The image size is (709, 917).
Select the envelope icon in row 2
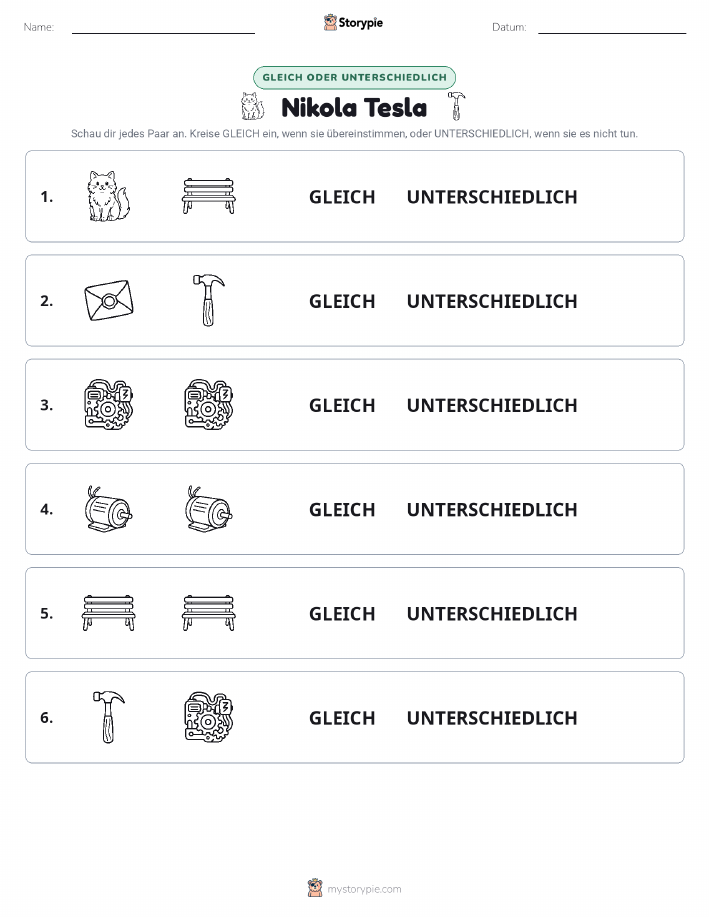tap(109, 301)
